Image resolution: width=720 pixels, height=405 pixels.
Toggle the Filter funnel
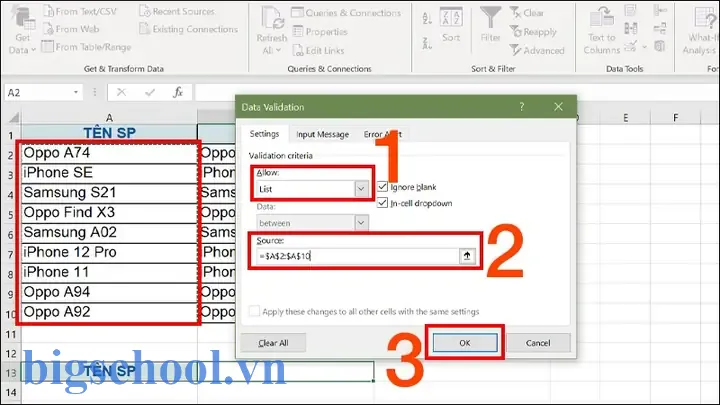coord(490,25)
